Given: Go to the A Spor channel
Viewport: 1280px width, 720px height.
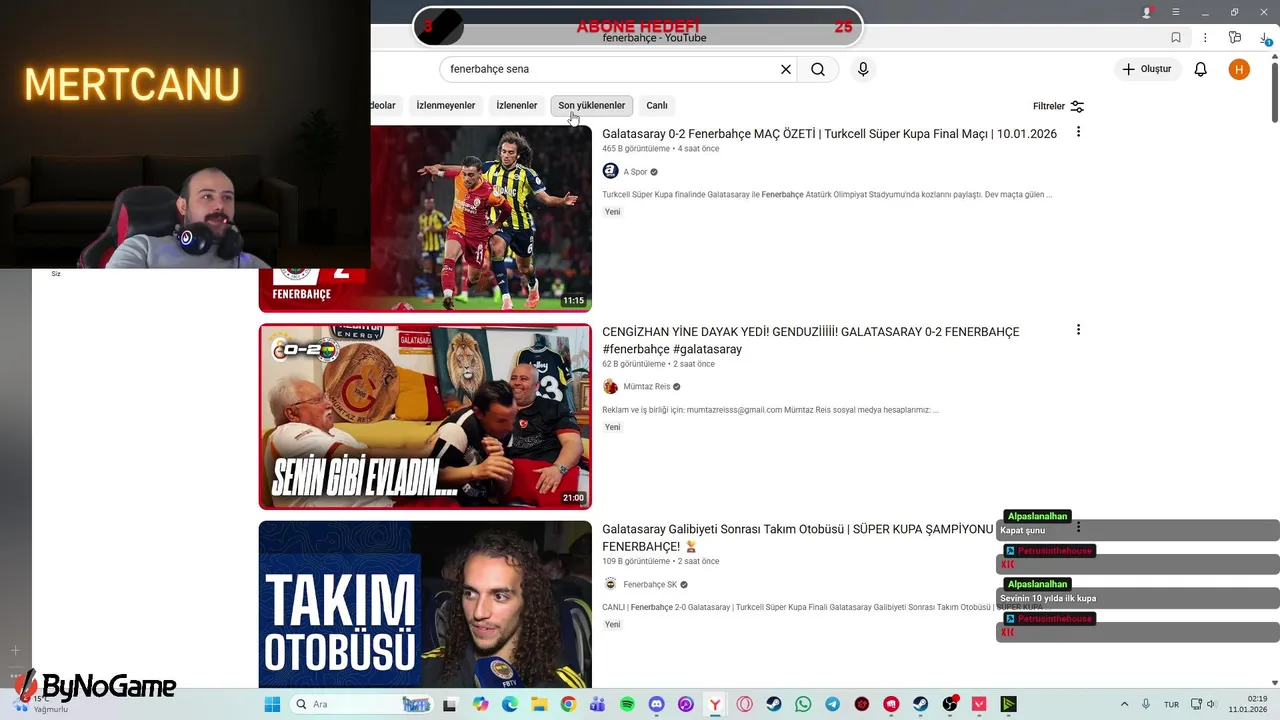Looking at the screenshot, I should click(x=635, y=172).
